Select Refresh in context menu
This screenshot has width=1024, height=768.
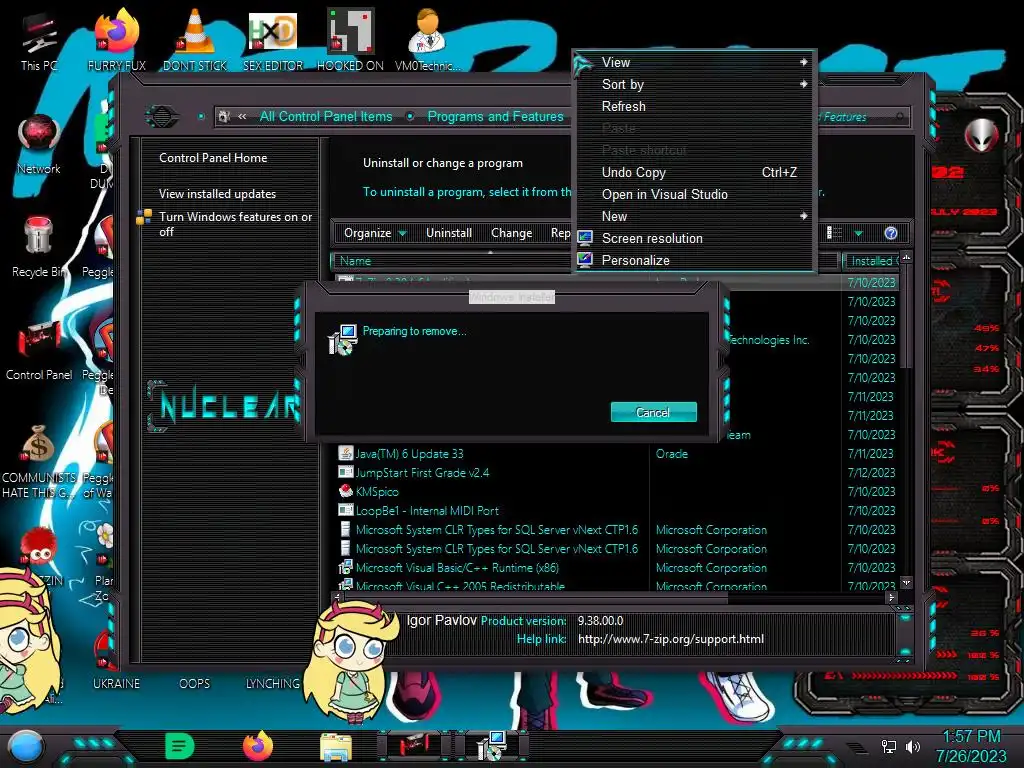tap(695, 106)
